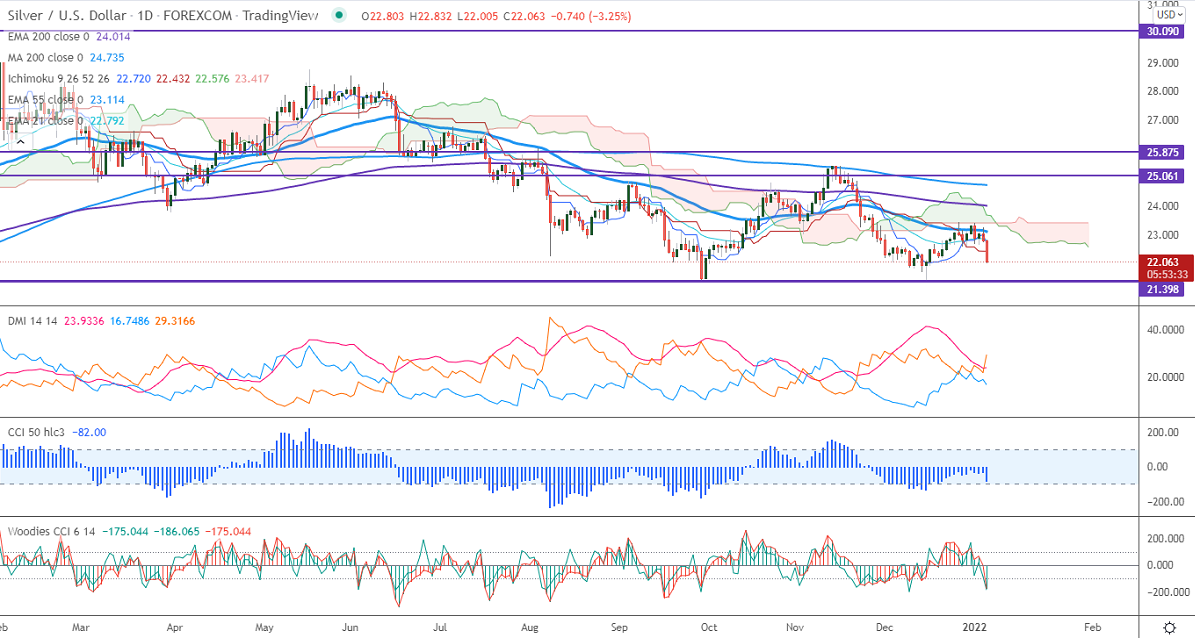Select the Ichimoku 9 26 52 26 legend
The width and height of the screenshot is (1195, 638).
coord(59,79)
